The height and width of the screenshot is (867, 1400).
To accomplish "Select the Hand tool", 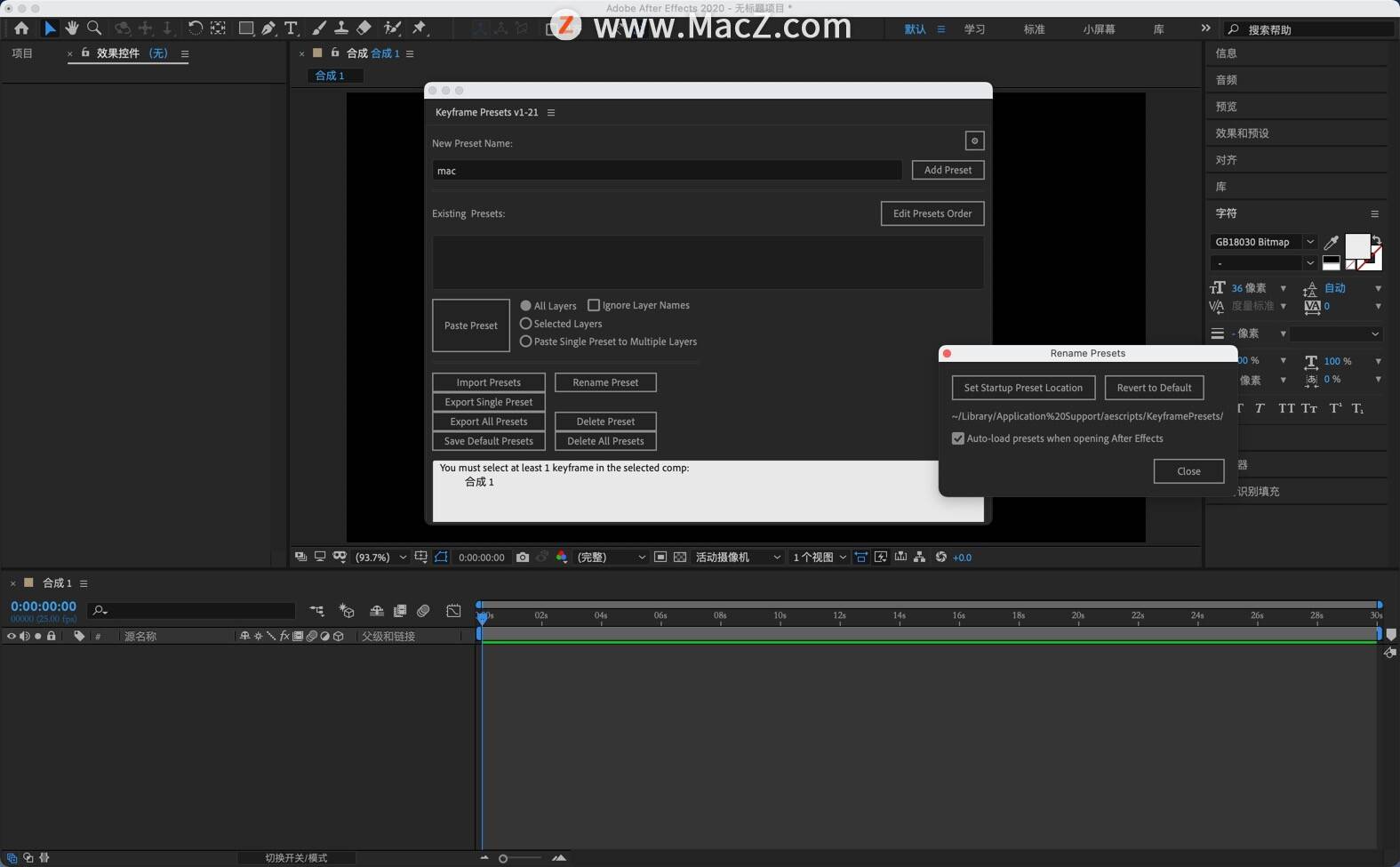I will (x=72, y=28).
